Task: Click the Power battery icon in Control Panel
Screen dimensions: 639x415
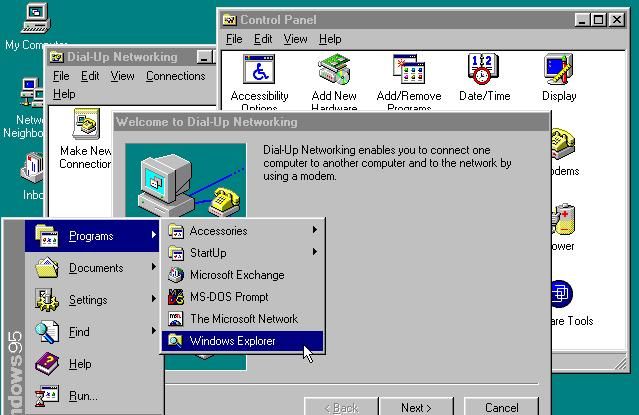Action: pos(563,219)
